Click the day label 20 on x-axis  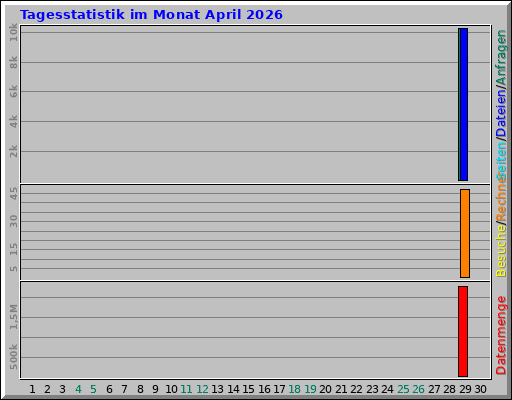click(325, 389)
